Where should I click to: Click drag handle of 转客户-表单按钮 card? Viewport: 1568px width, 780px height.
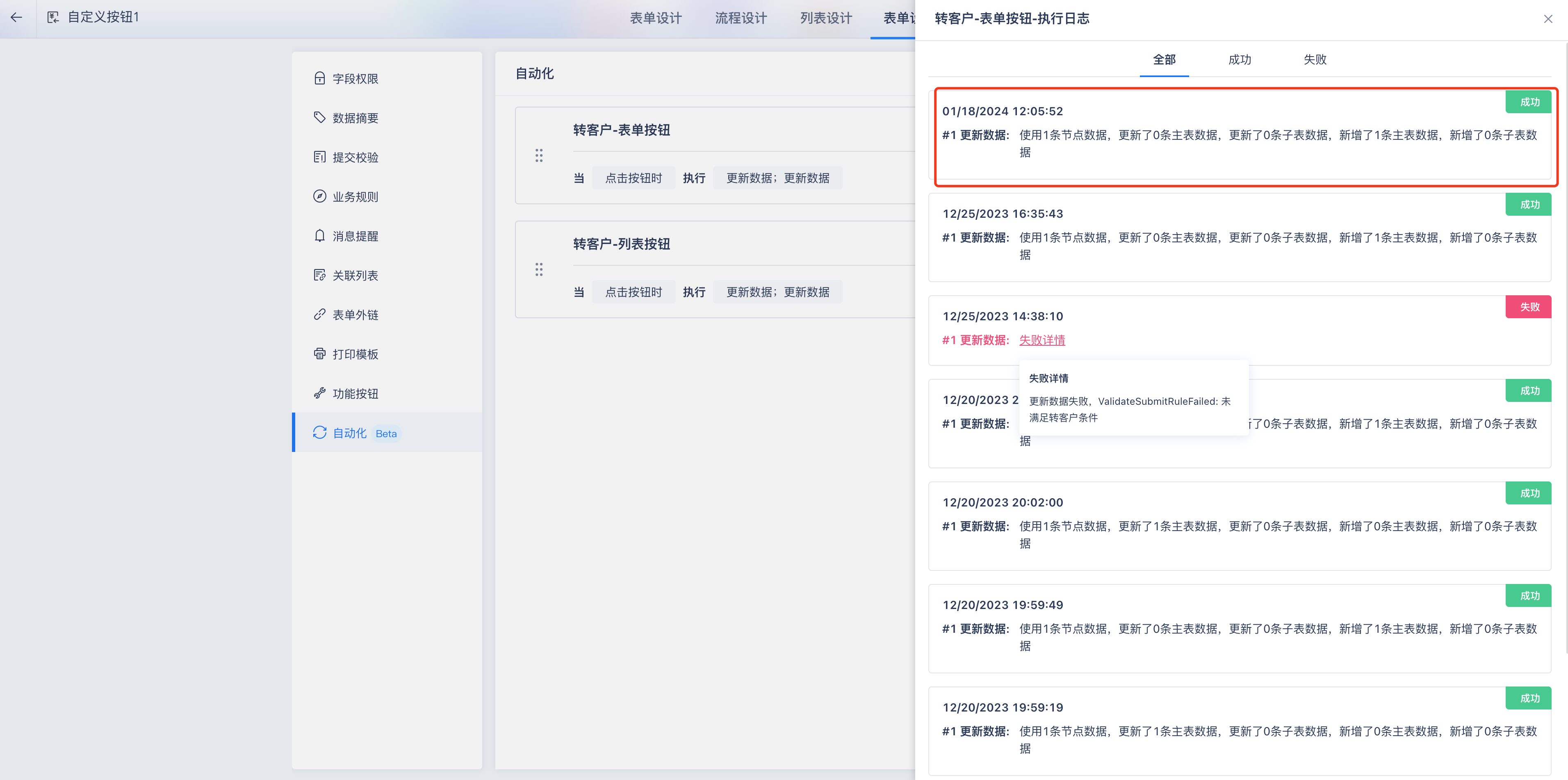(x=539, y=156)
